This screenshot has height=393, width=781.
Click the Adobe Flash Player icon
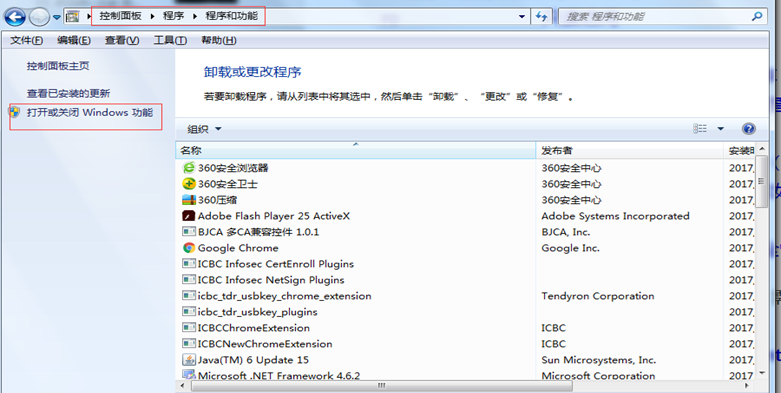189,216
